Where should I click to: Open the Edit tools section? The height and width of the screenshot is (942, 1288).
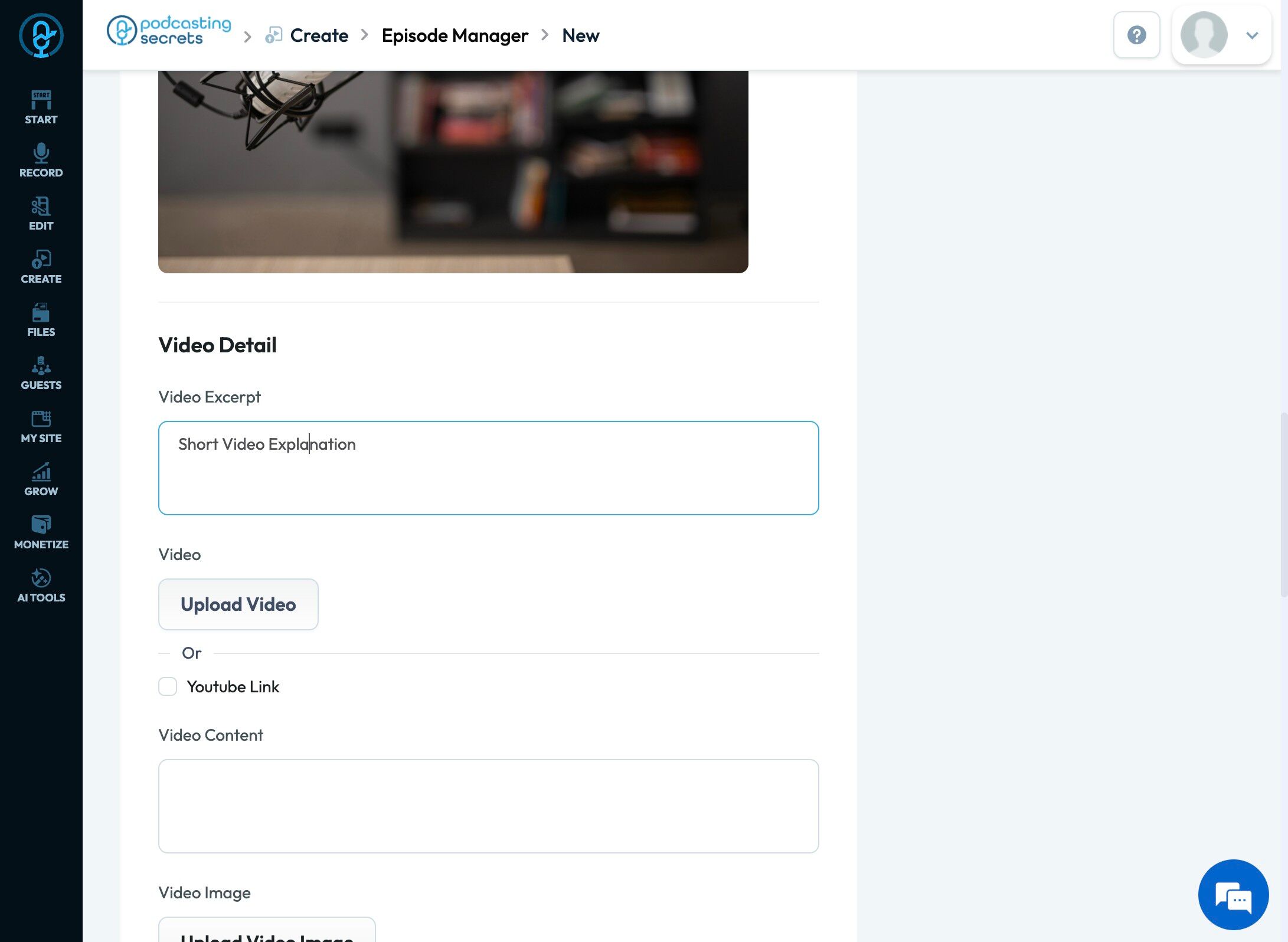pos(41,214)
